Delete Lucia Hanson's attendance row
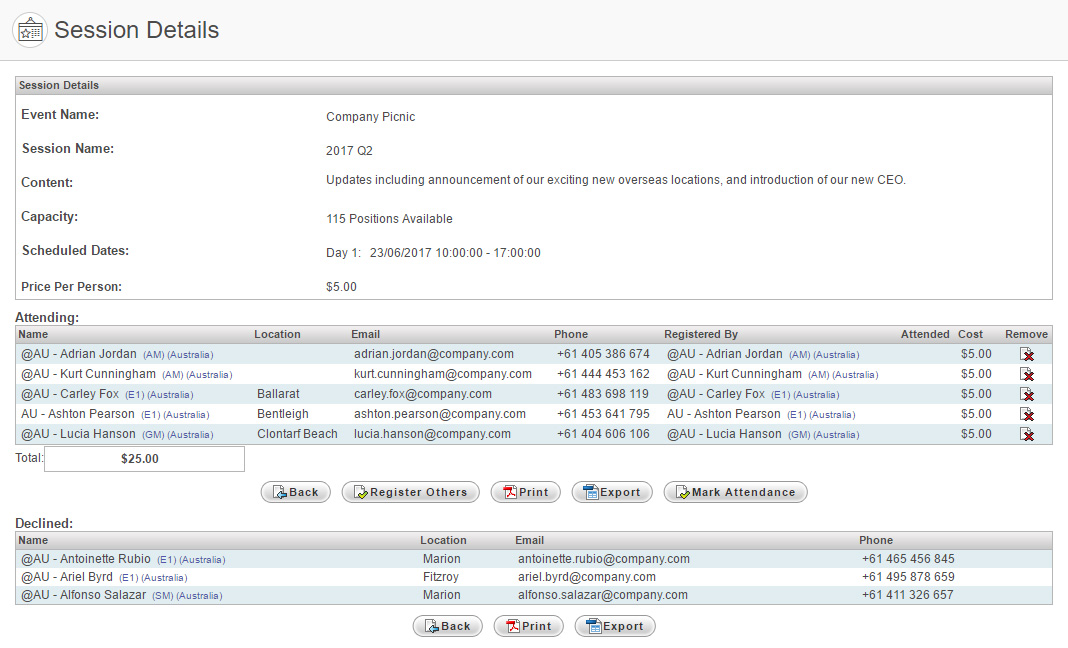 (x=1026, y=434)
